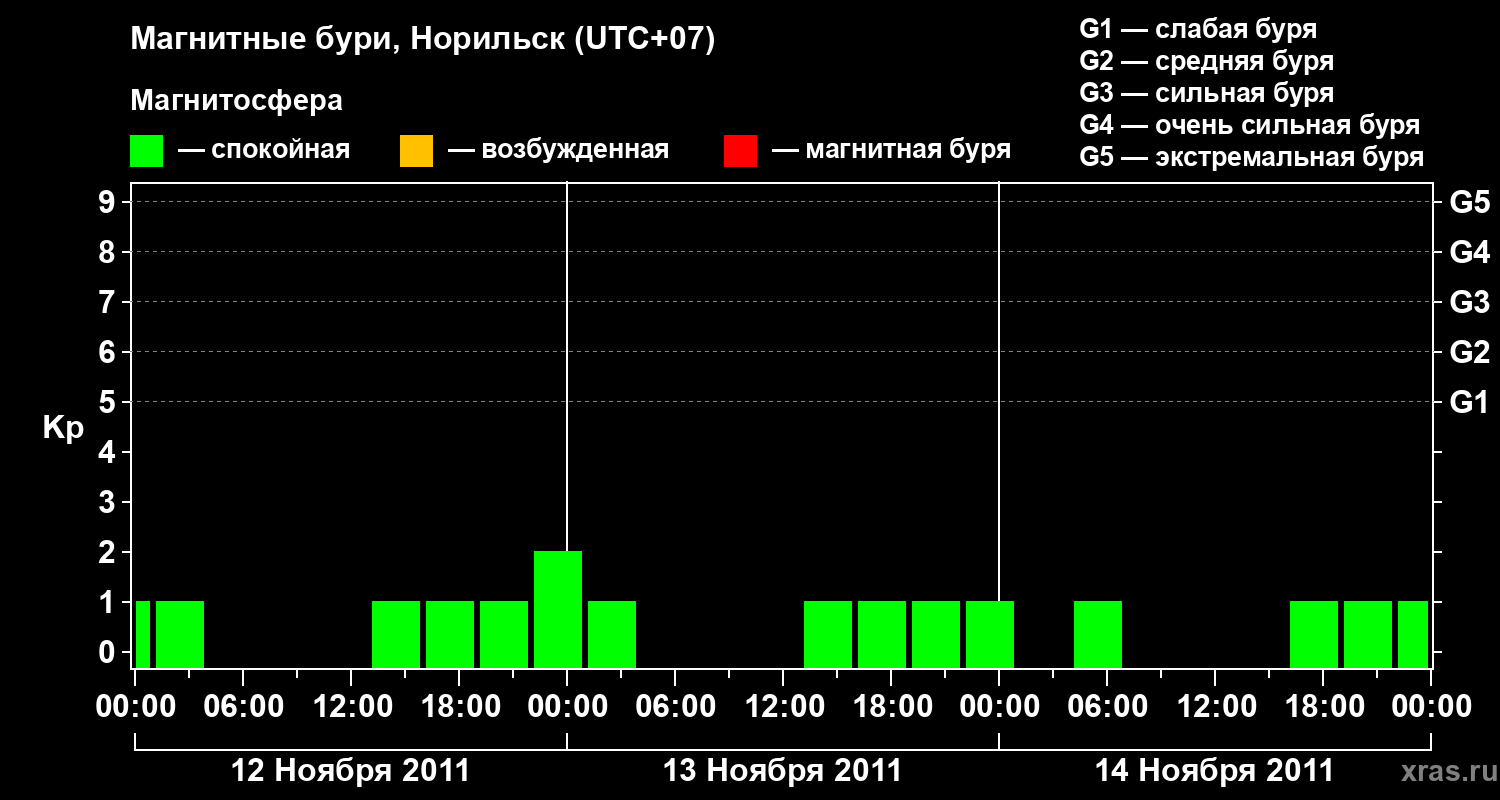
Task: Click the green 'спокойная' legend swatch
Action: [x=147, y=151]
